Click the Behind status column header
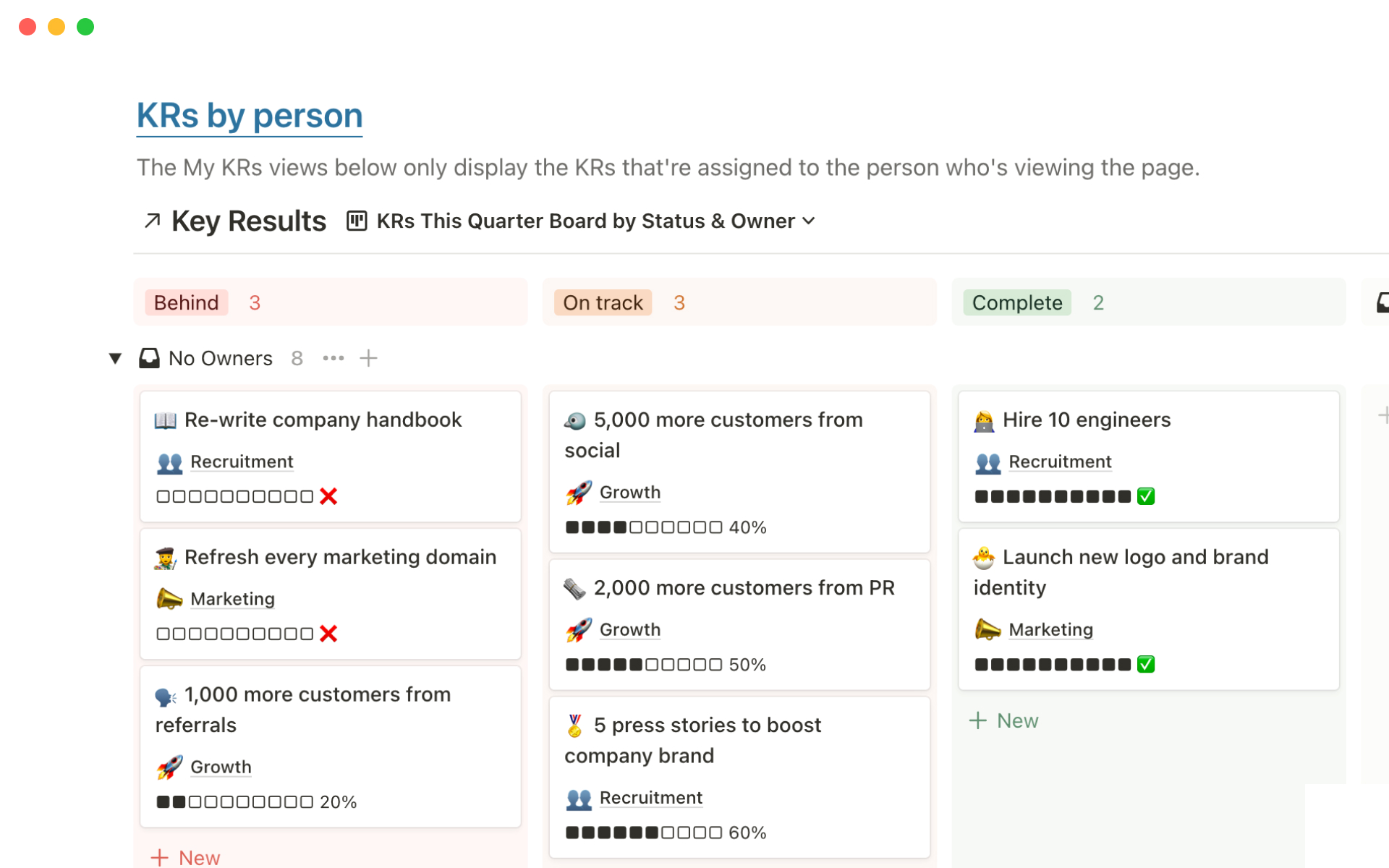1389x868 pixels. coord(187,302)
